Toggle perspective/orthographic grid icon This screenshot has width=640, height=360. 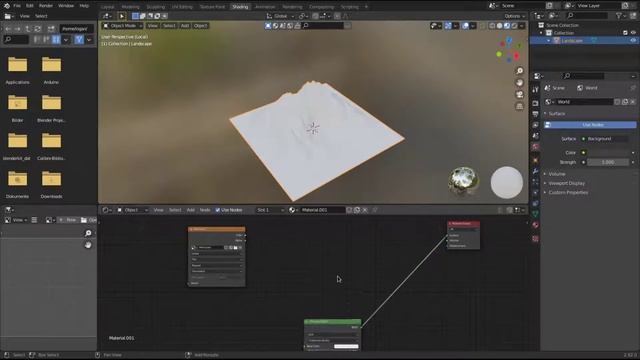click(x=520, y=107)
